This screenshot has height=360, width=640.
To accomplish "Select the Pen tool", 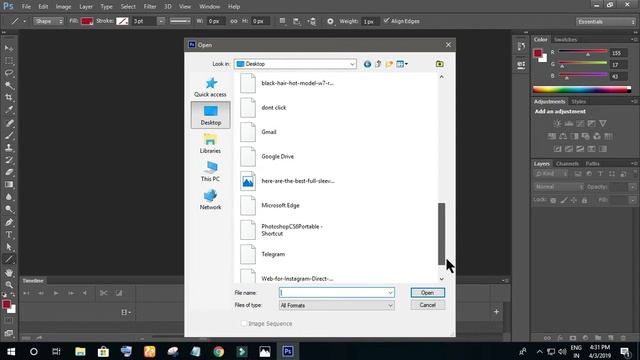I will tap(9, 222).
